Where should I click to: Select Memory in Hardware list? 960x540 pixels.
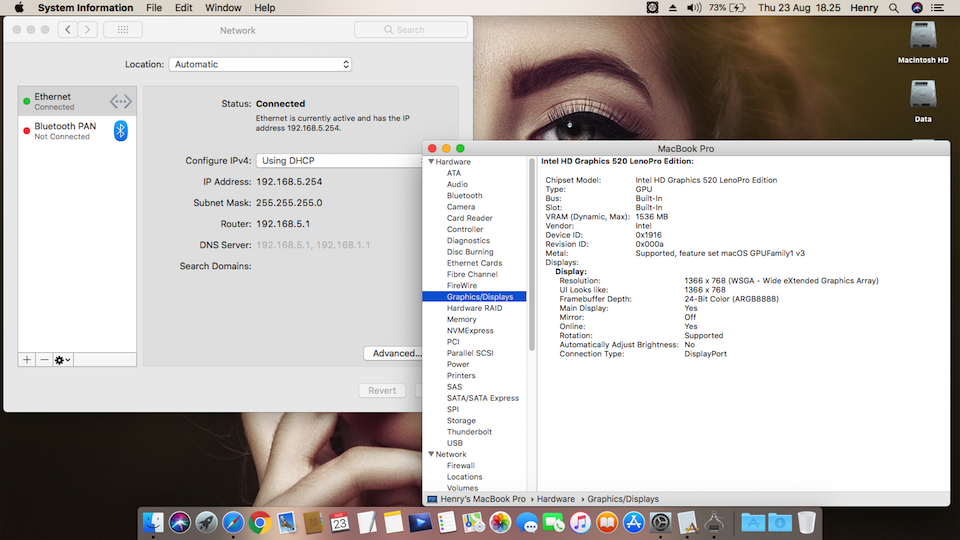(461, 320)
